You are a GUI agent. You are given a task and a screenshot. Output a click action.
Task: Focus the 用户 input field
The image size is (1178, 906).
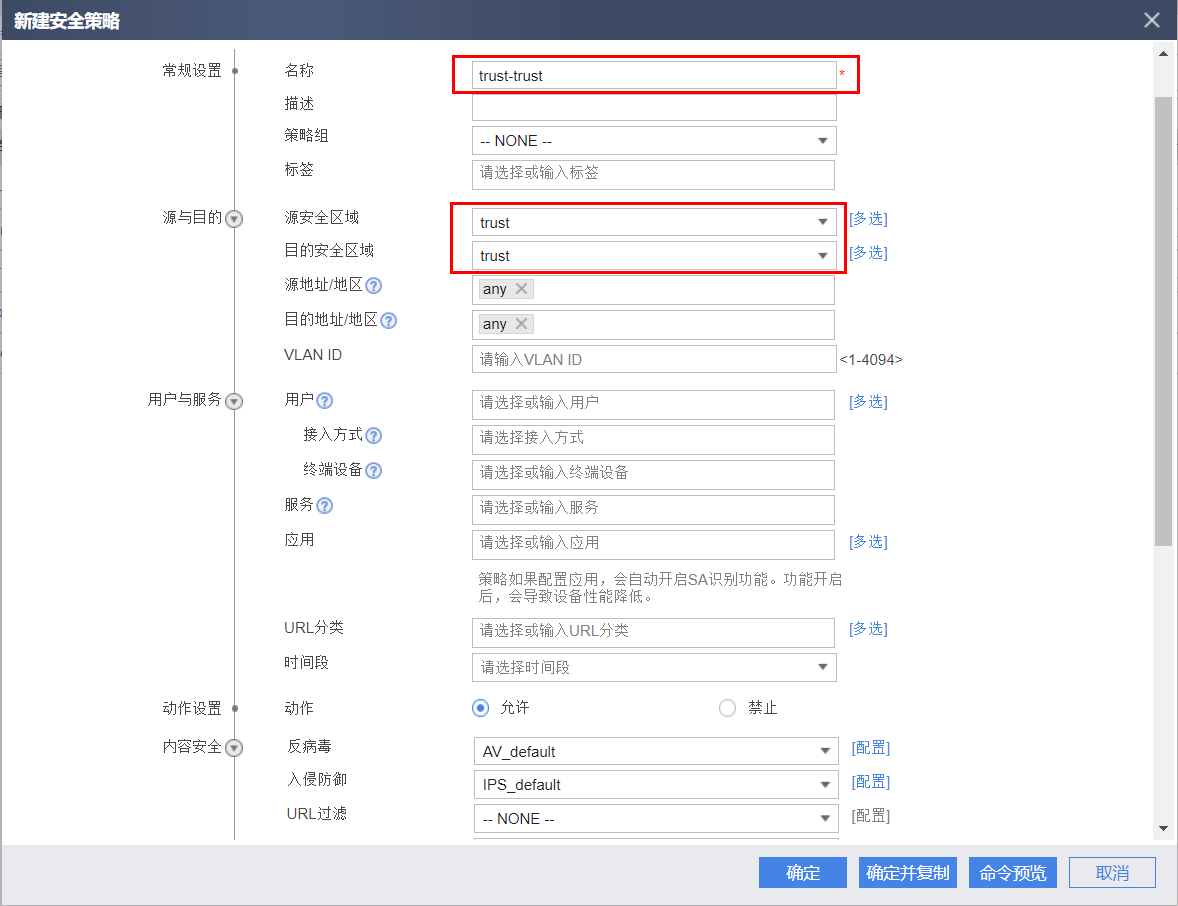(653, 404)
